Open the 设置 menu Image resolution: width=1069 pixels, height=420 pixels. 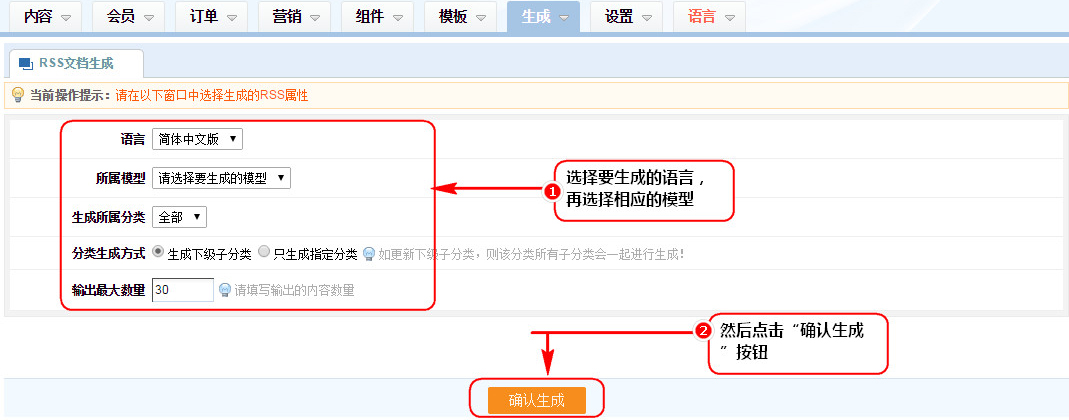(x=627, y=17)
